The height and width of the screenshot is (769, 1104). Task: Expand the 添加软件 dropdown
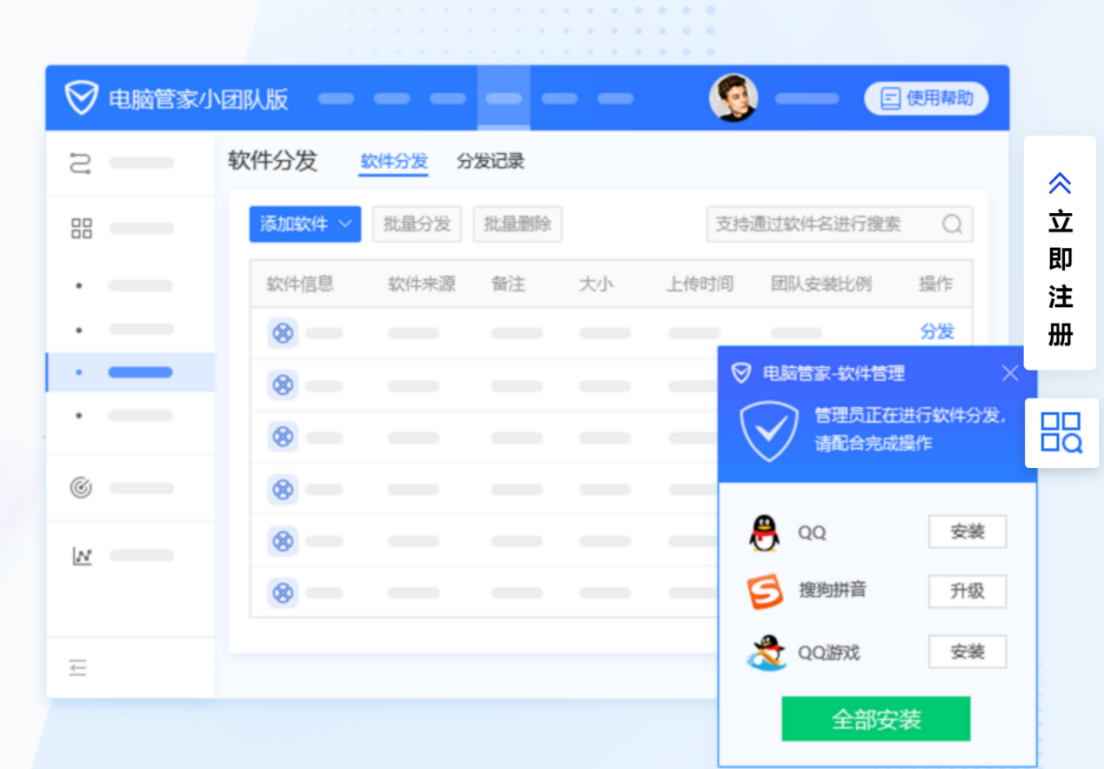pos(304,225)
